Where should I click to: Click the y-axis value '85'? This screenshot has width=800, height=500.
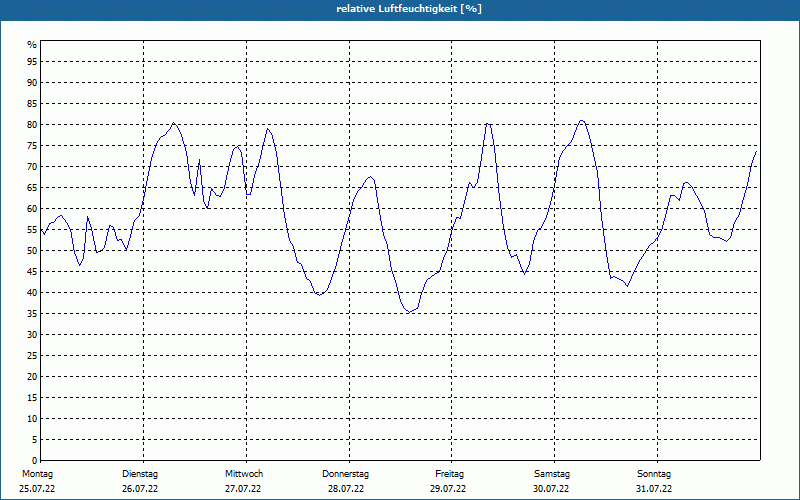[x=32, y=104]
